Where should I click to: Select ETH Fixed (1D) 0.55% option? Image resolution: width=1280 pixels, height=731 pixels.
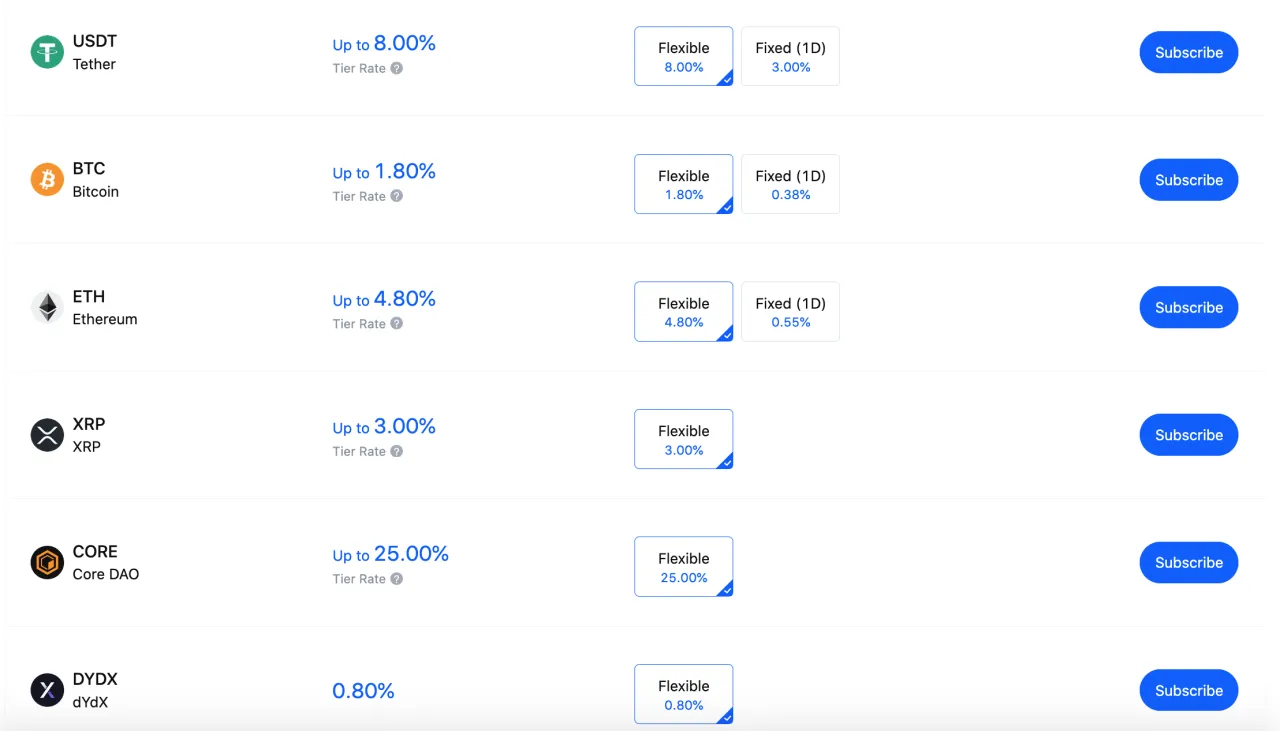(790, 311)
